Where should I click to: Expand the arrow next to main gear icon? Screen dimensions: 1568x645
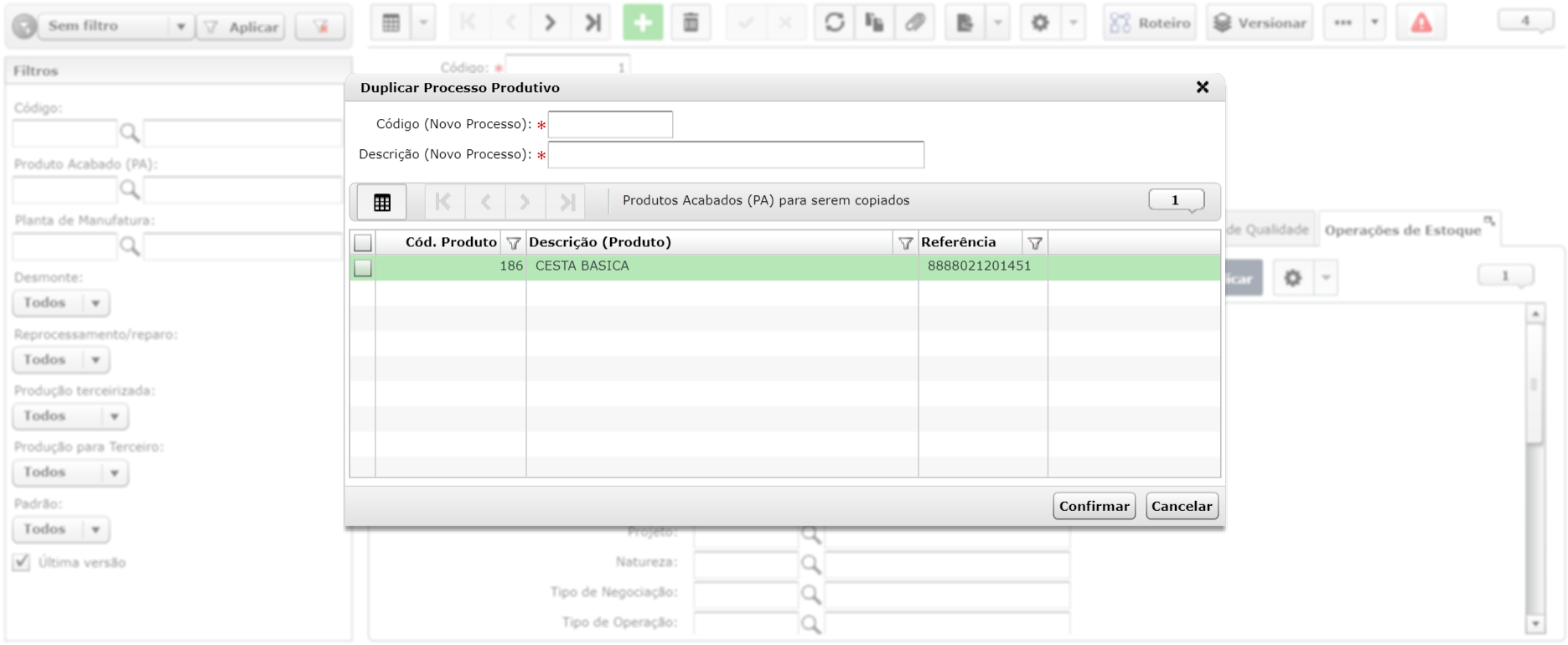[x=1073, y=23]
